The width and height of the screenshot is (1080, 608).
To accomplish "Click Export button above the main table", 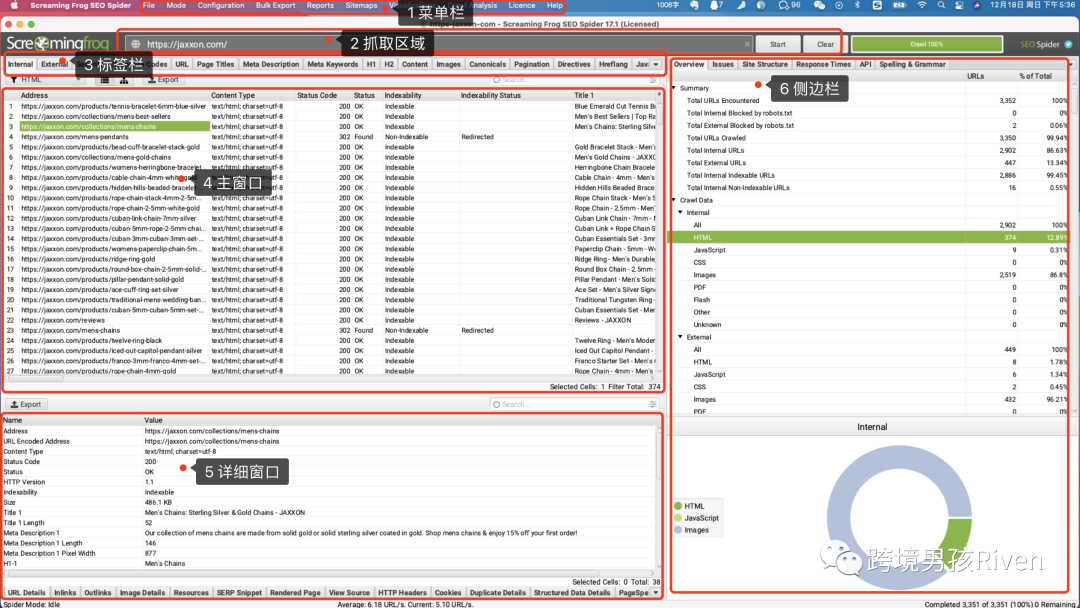I will coord(163,80).
